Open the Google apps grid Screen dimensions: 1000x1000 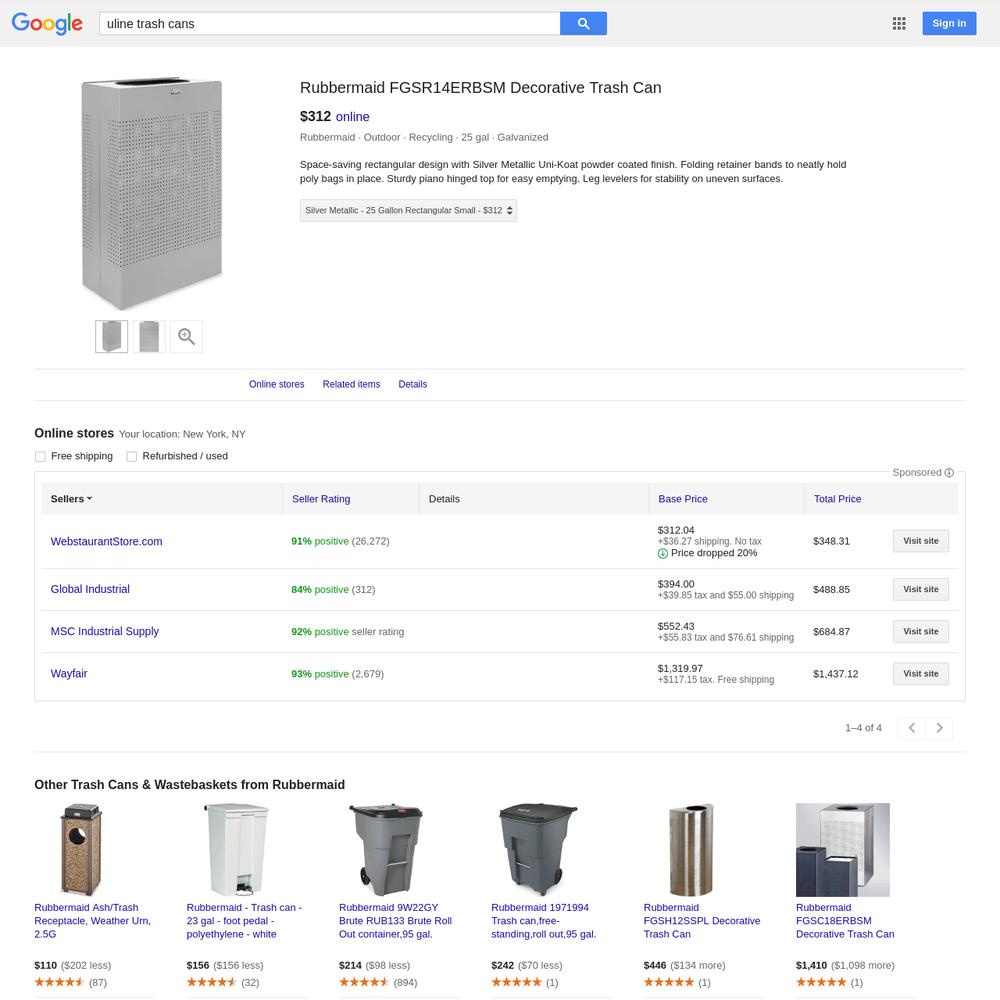899,24
